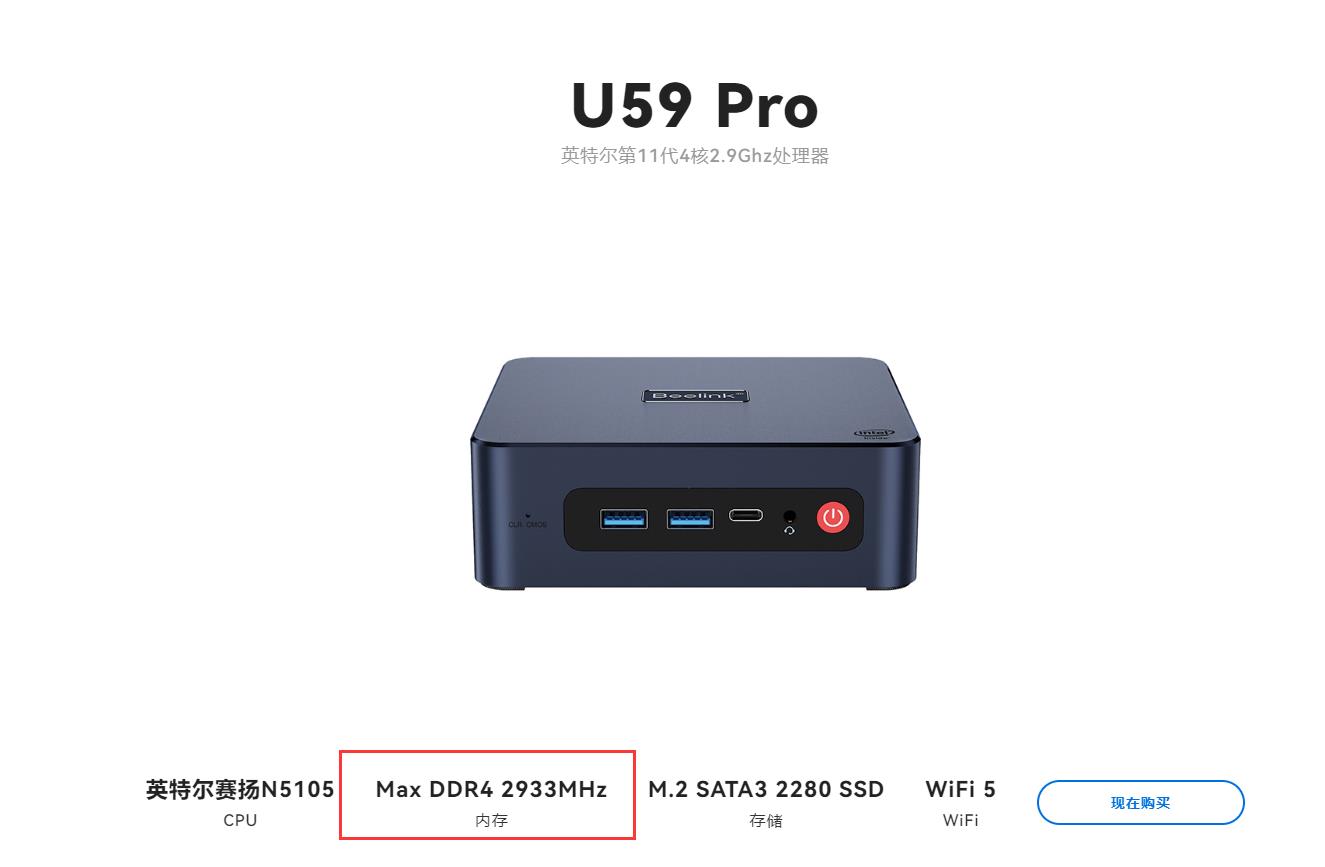Image resolution: width=1325 pixels, height=867 pixels.
Task: Select the right blue USB port
Action: tap(690, 518)
